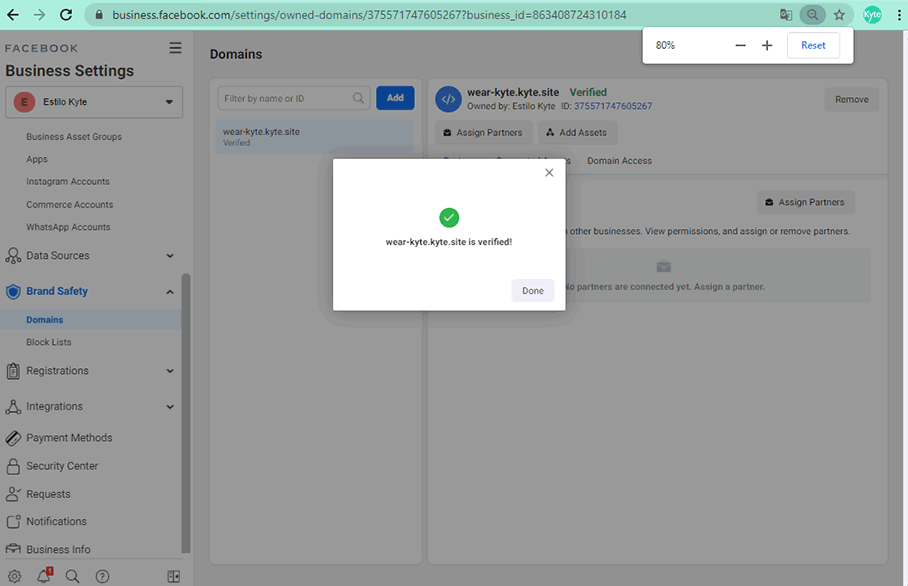
Task: Open the settings gear in the sidebar footer
Action: pyautogui.click(x=14, y=576)
